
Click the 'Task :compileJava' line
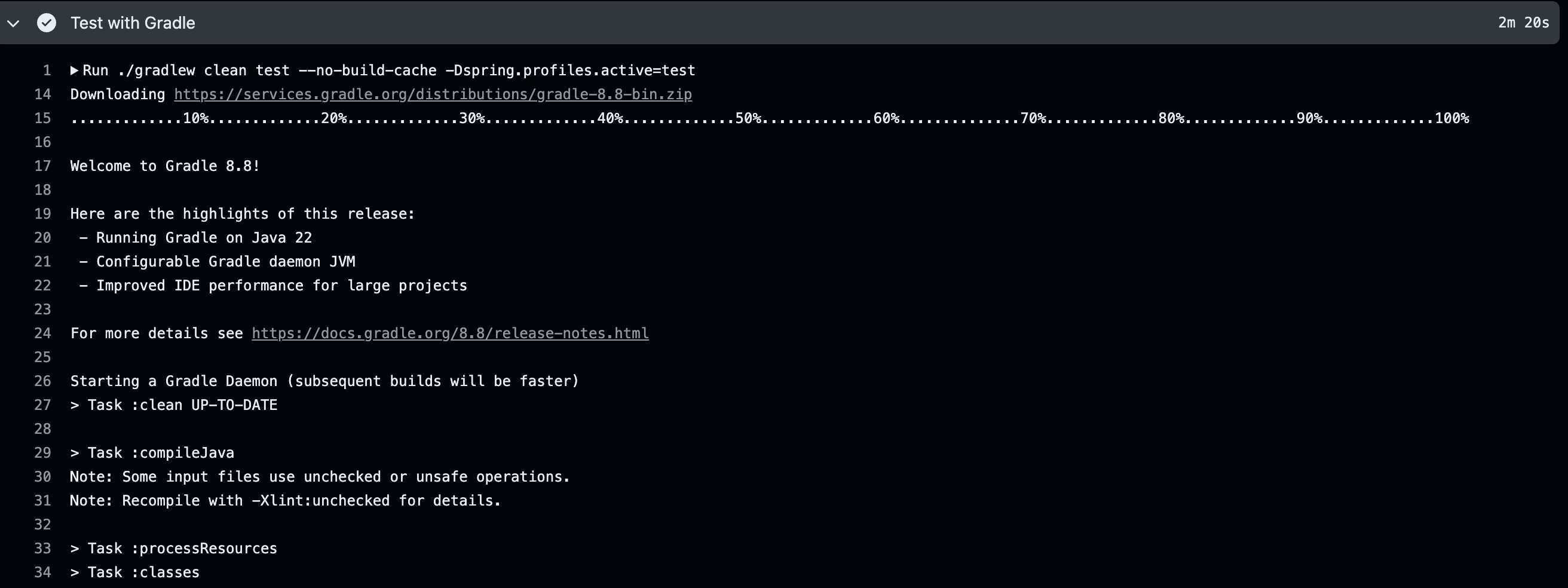pos(152,453)
